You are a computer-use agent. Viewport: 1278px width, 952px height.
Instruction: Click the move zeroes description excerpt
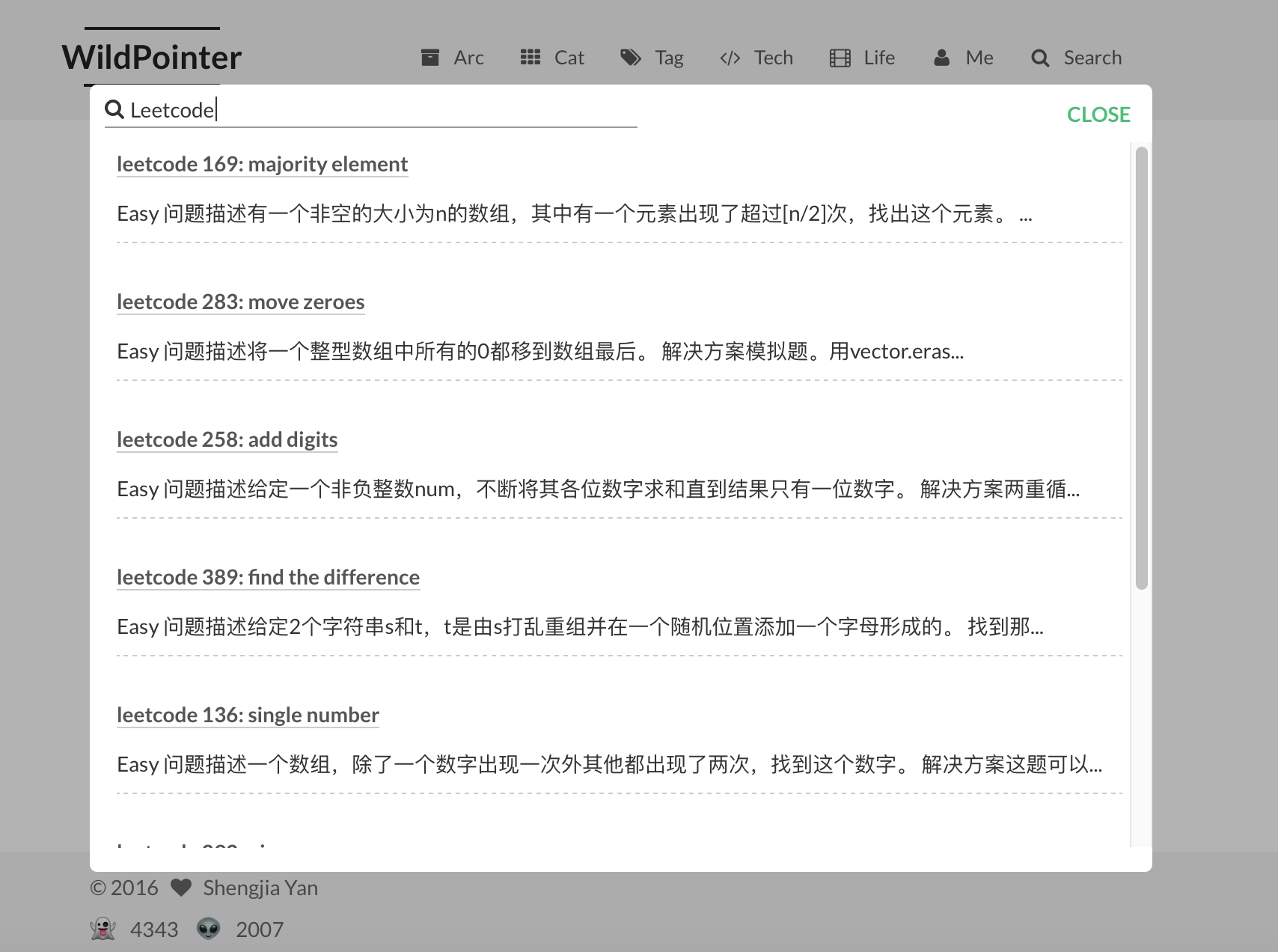540,352
